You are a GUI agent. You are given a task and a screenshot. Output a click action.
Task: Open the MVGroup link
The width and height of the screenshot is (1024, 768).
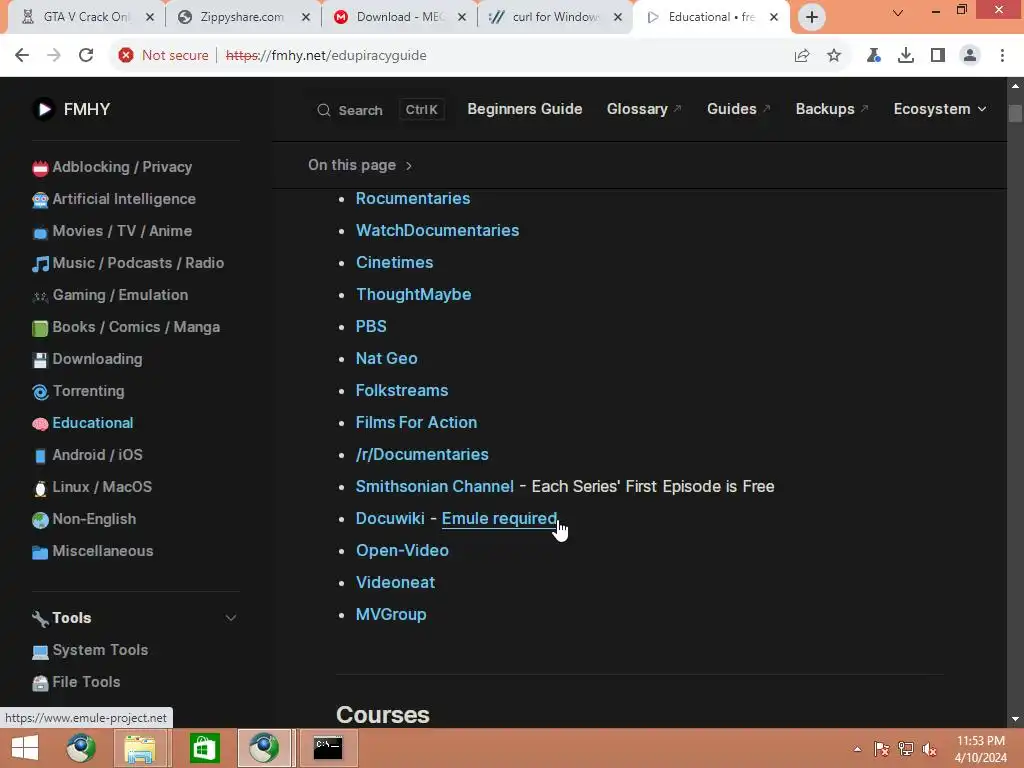click(x=391, y=615)
